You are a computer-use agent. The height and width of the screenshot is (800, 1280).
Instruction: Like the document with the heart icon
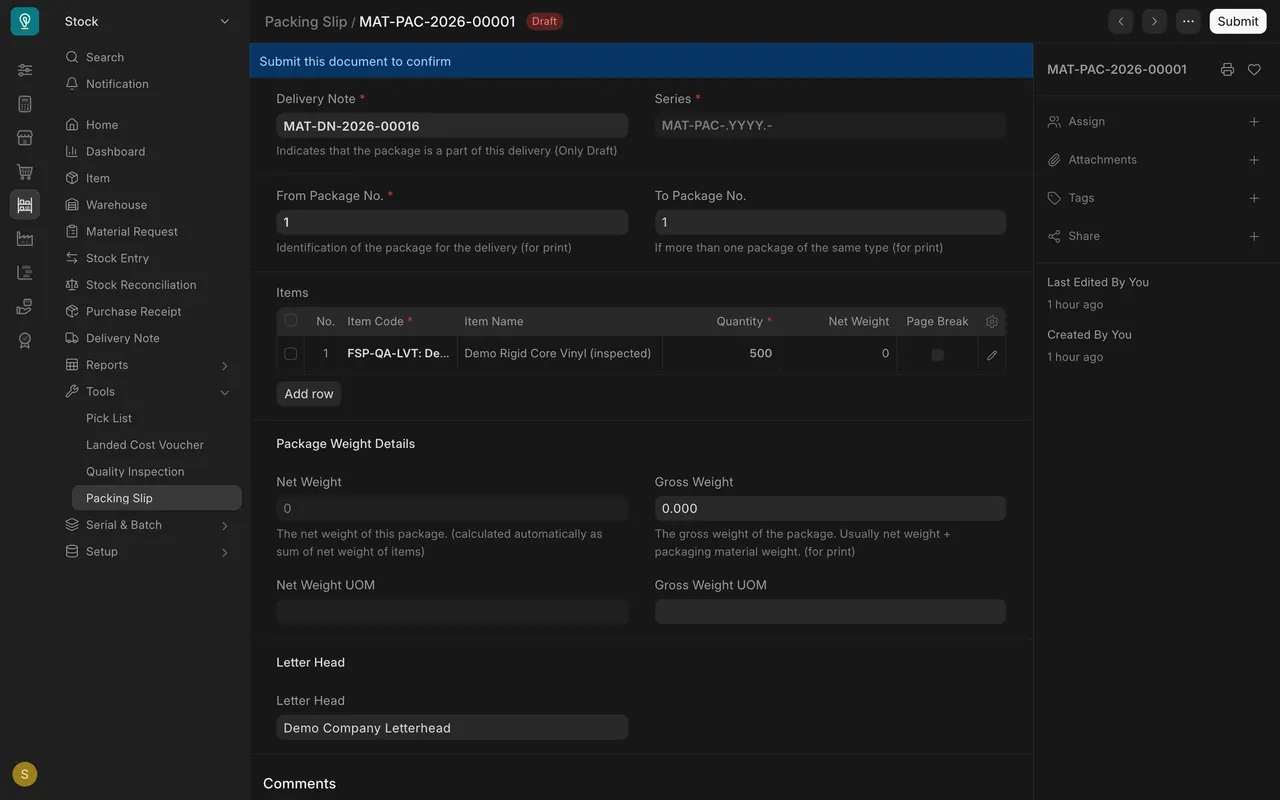(1254, 70)
